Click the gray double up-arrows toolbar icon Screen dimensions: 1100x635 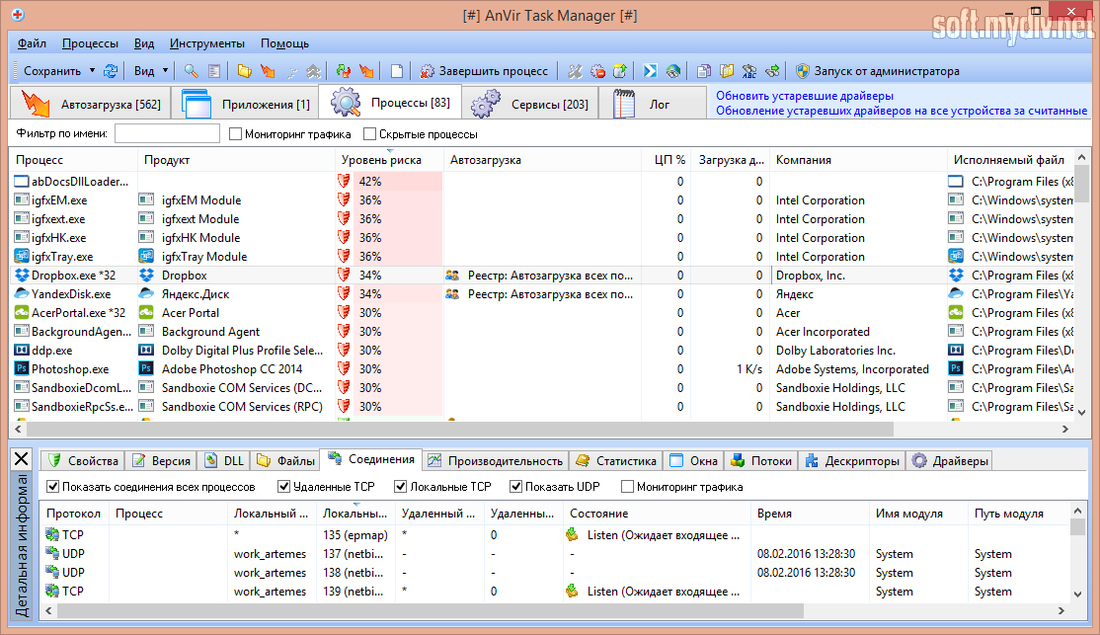click(313, 71)
